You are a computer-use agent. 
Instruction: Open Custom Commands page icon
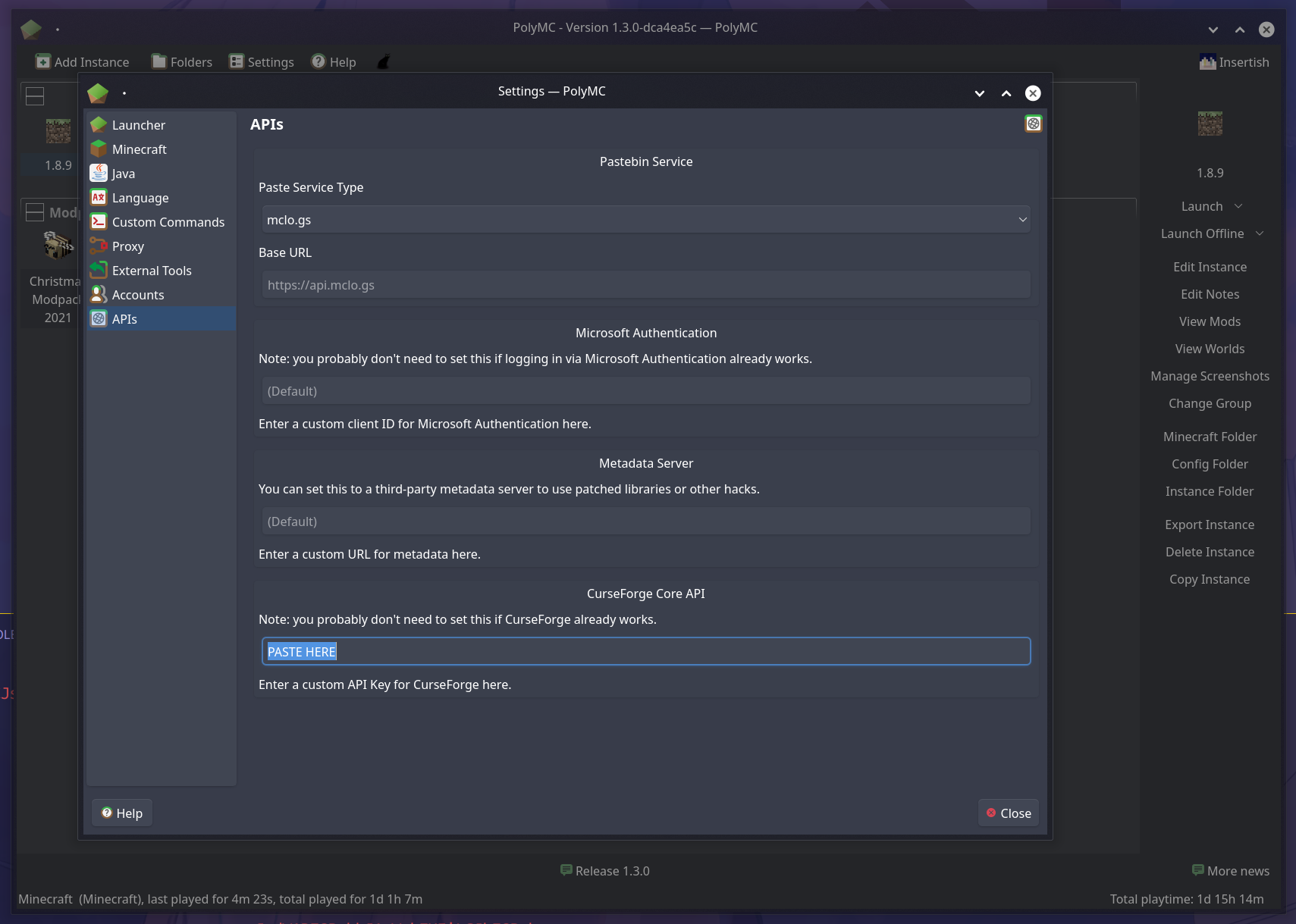pyautogui.click(x=99, y=222)
